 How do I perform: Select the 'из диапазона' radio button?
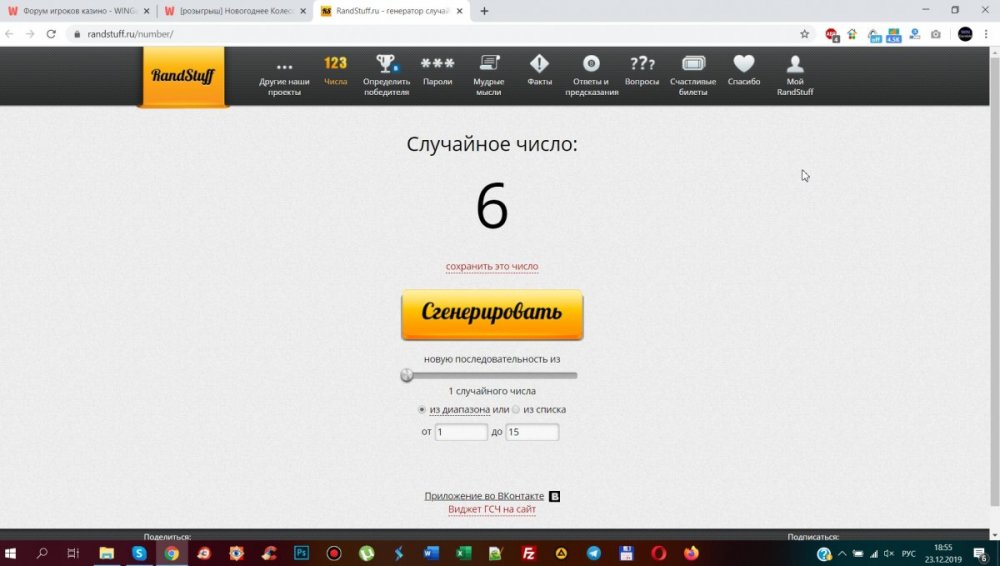[x=422, y=409]
